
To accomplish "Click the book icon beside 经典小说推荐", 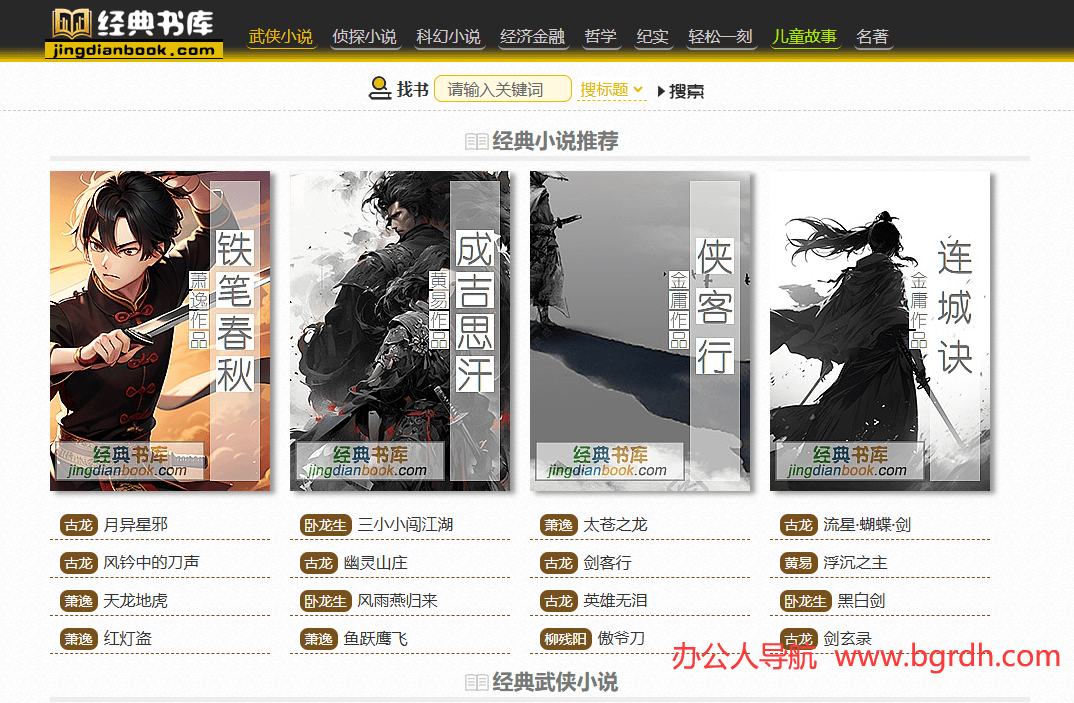I will point(476,142).
